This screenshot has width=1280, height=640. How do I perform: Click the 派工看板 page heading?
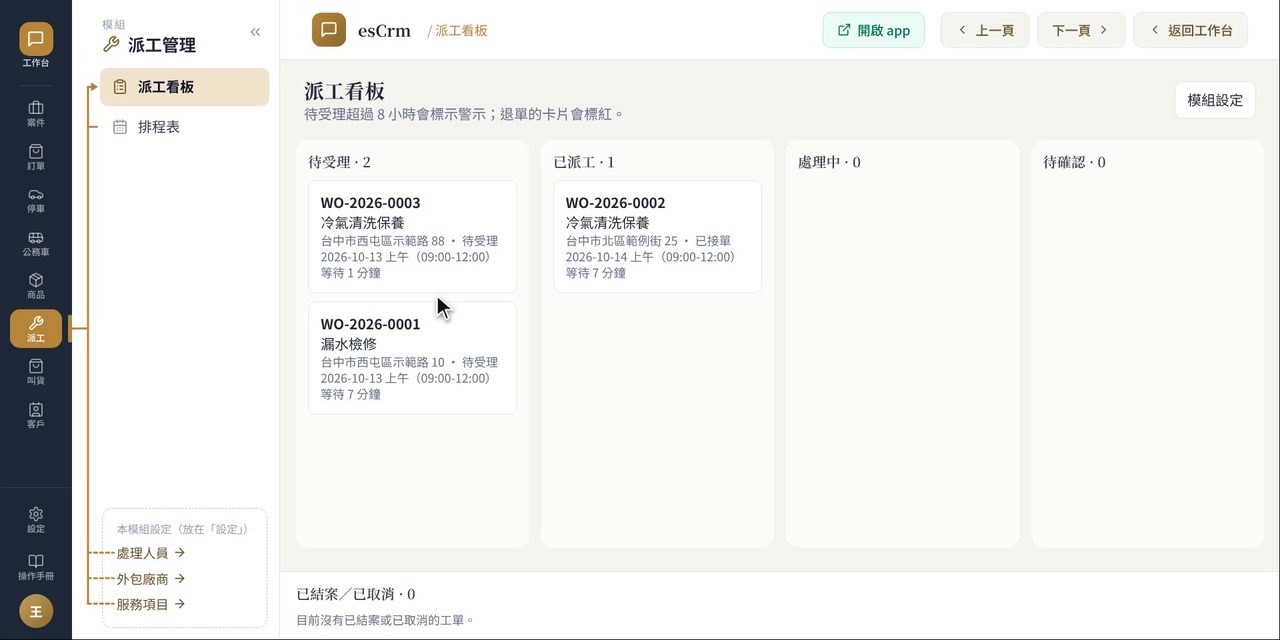345,91
